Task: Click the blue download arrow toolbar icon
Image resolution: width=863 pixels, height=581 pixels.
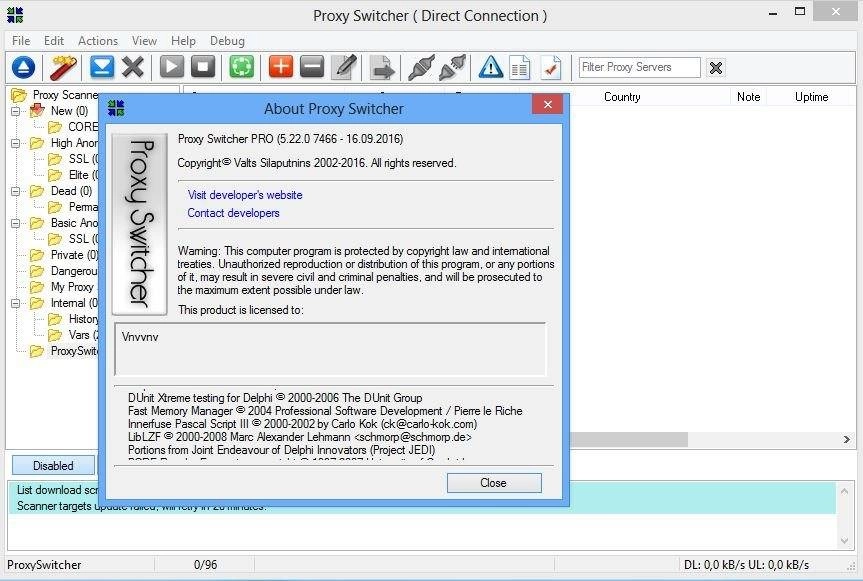Action: click(102, 67)
